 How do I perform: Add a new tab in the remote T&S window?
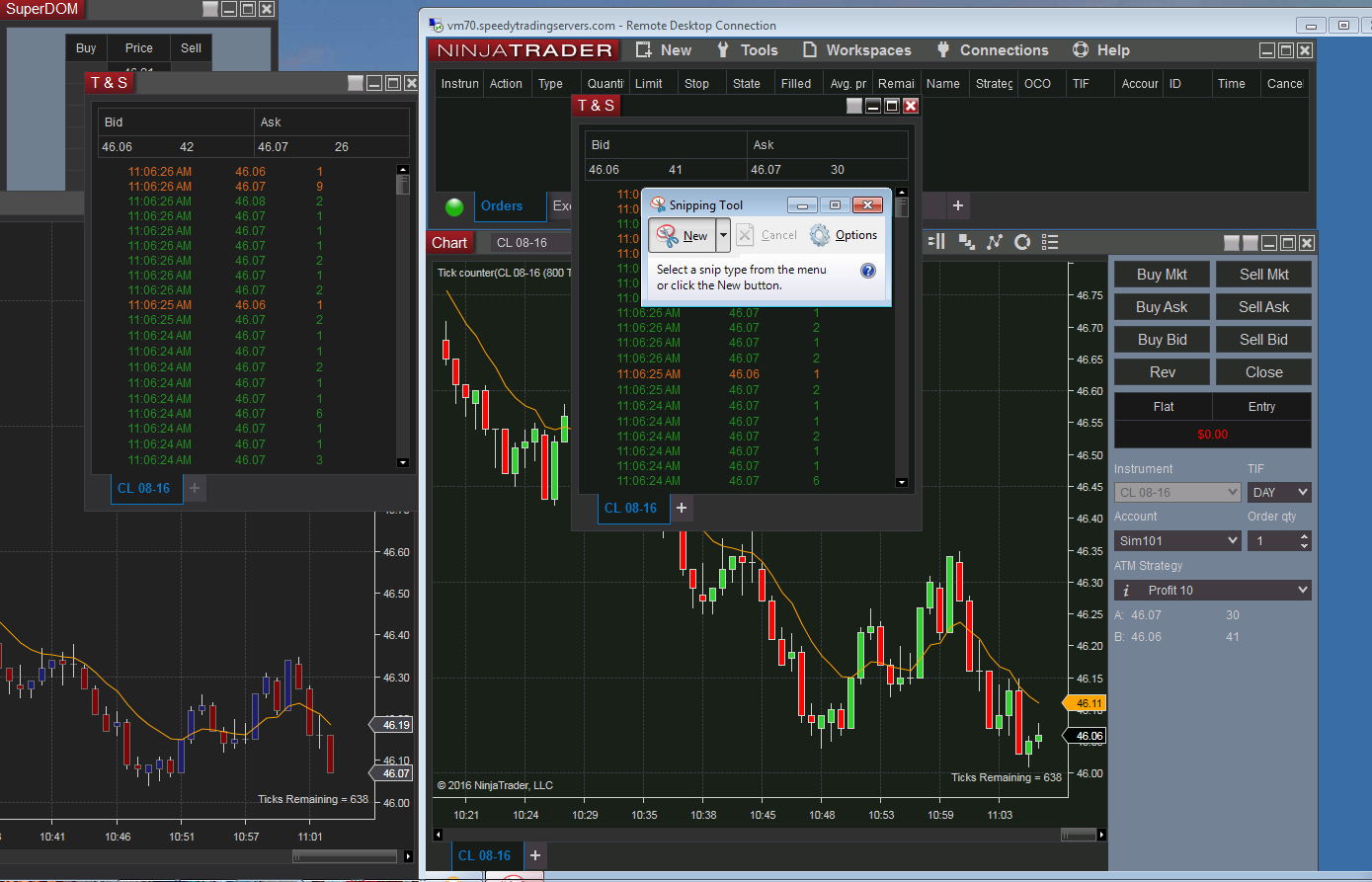click(682, 509)
